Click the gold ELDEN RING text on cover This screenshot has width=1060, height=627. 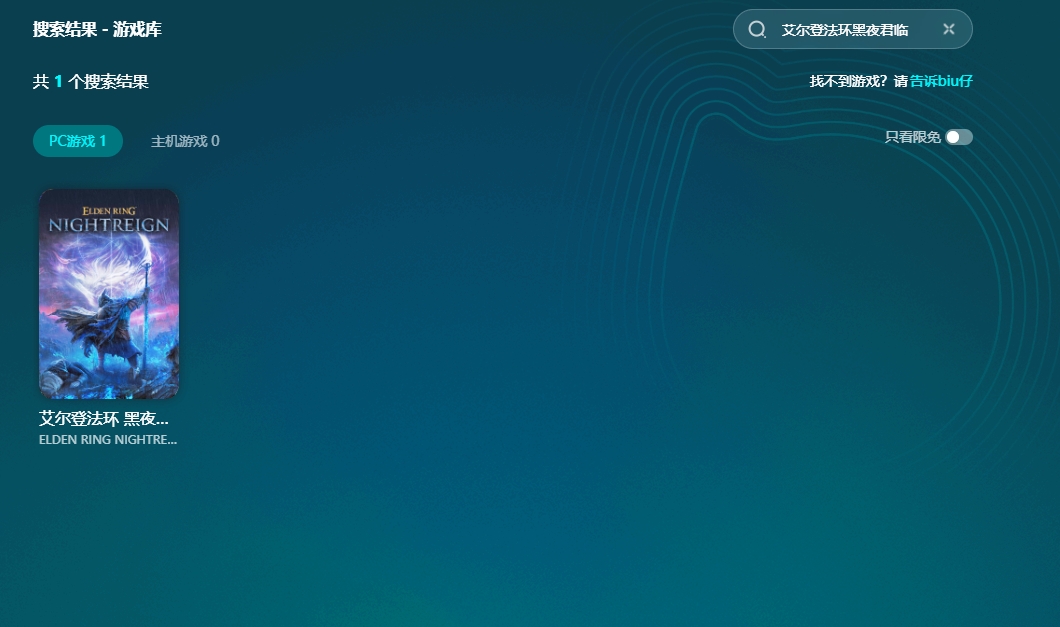(x=109, y=211)
